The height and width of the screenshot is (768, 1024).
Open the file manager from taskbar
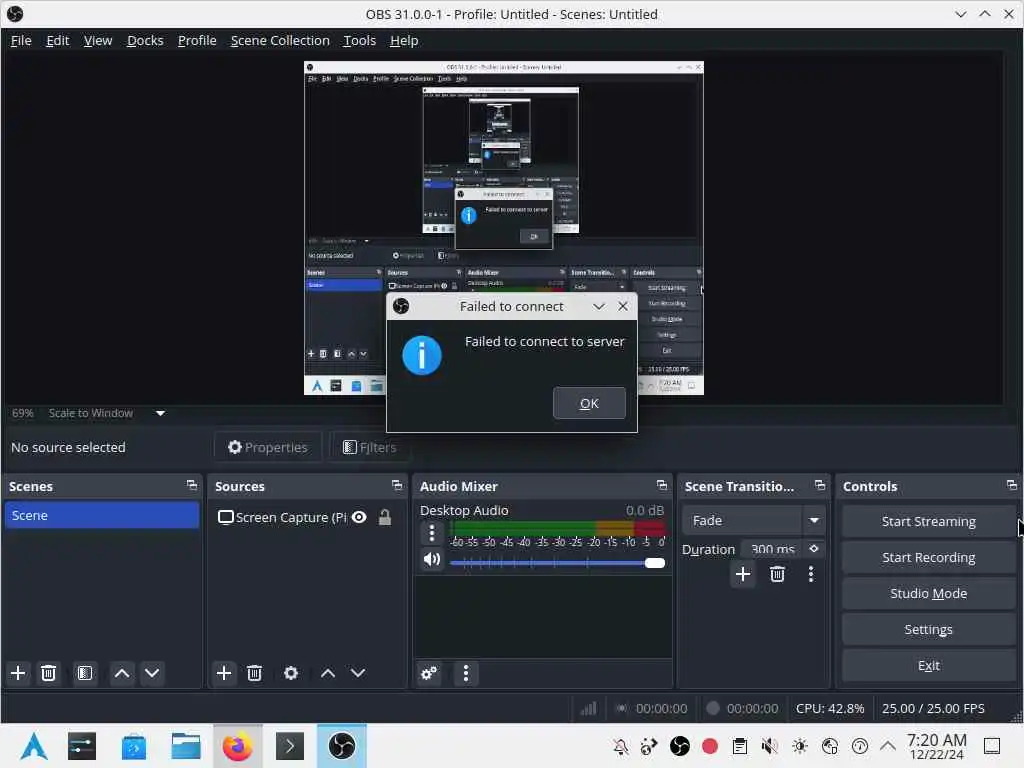(x=185, y=746)
